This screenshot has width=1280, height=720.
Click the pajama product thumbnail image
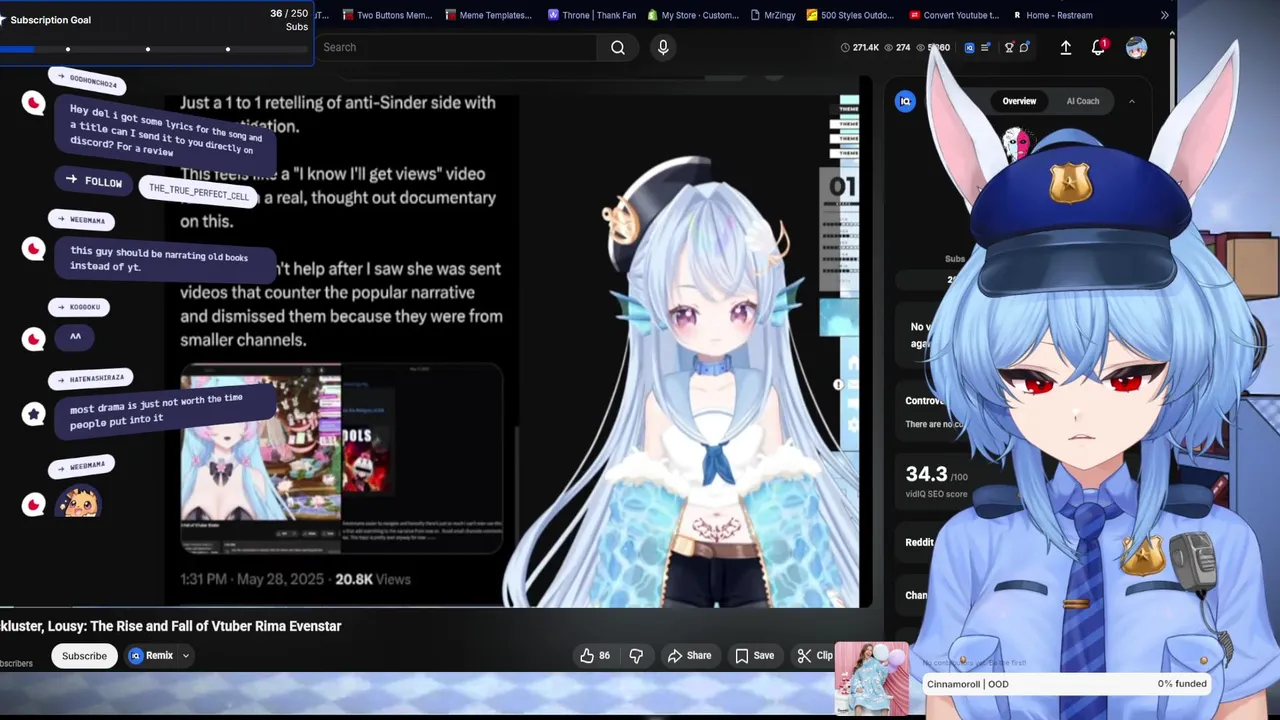(871, 678)
